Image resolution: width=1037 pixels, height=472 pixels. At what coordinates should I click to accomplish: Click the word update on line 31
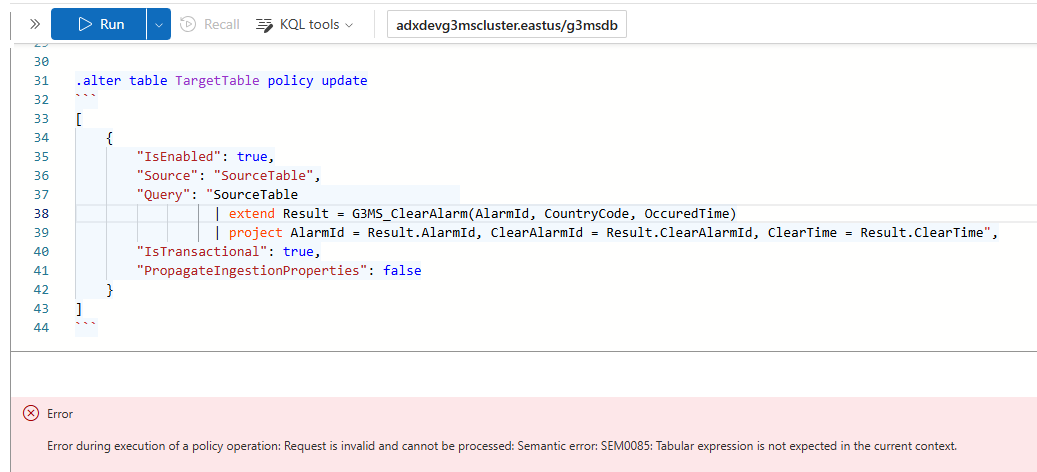[x=344, y=81]
